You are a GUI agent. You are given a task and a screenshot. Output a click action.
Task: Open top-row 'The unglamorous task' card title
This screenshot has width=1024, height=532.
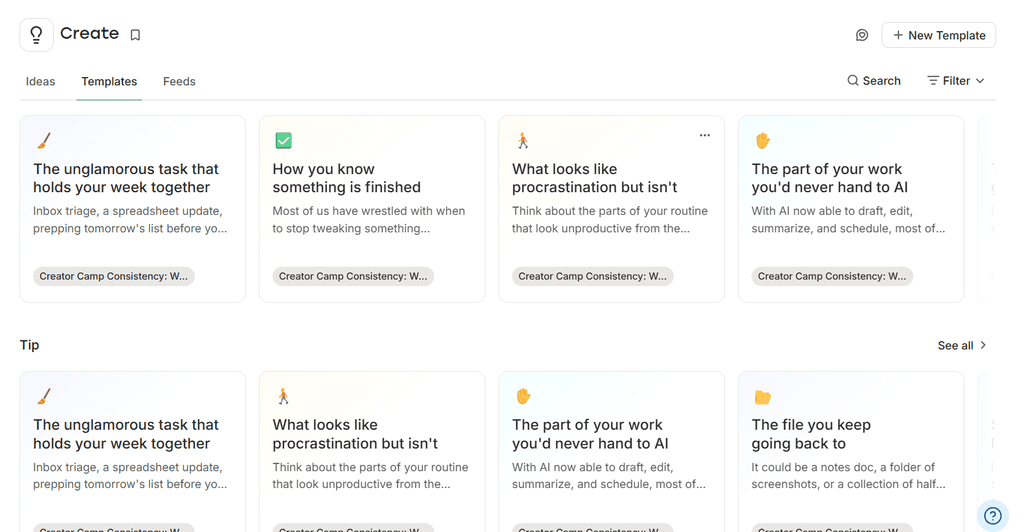pos(126,178)
